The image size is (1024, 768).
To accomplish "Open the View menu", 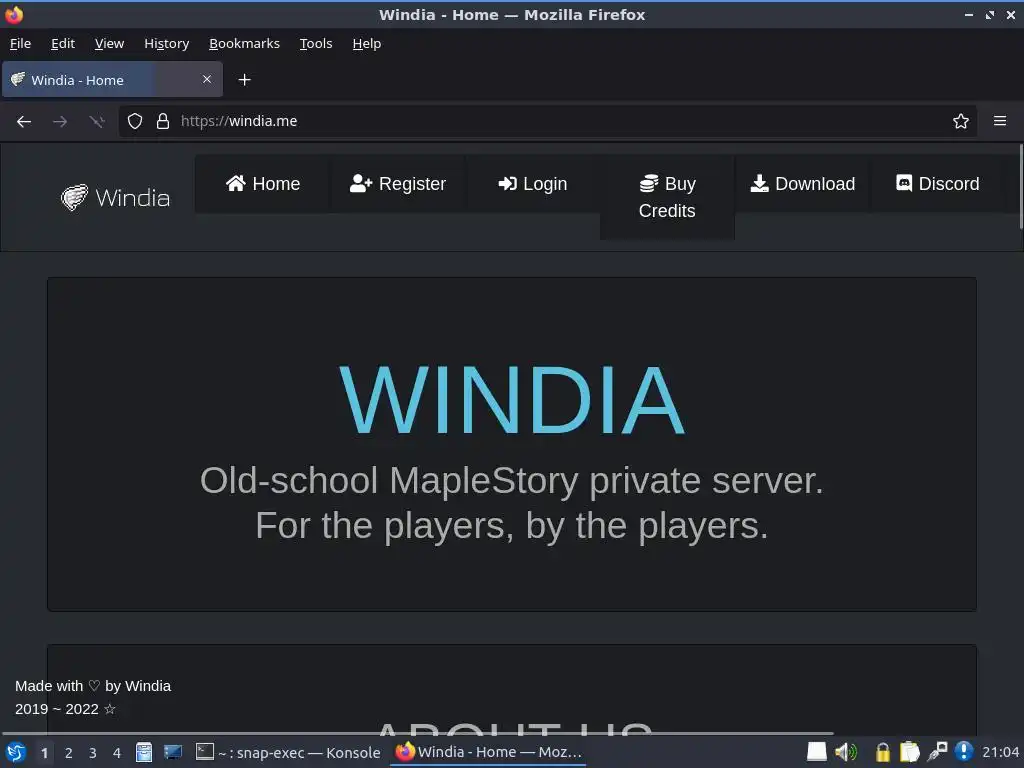I will pyautogui.click(x=109, y=44).
